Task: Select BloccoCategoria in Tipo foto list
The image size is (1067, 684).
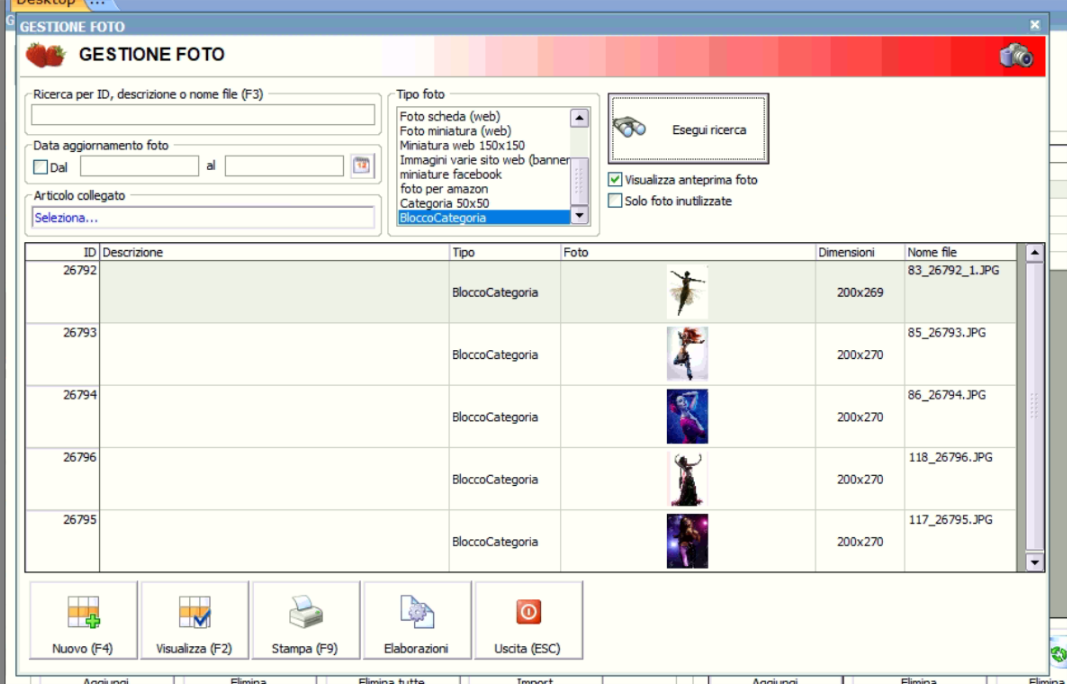Action: tap(484, 218)
